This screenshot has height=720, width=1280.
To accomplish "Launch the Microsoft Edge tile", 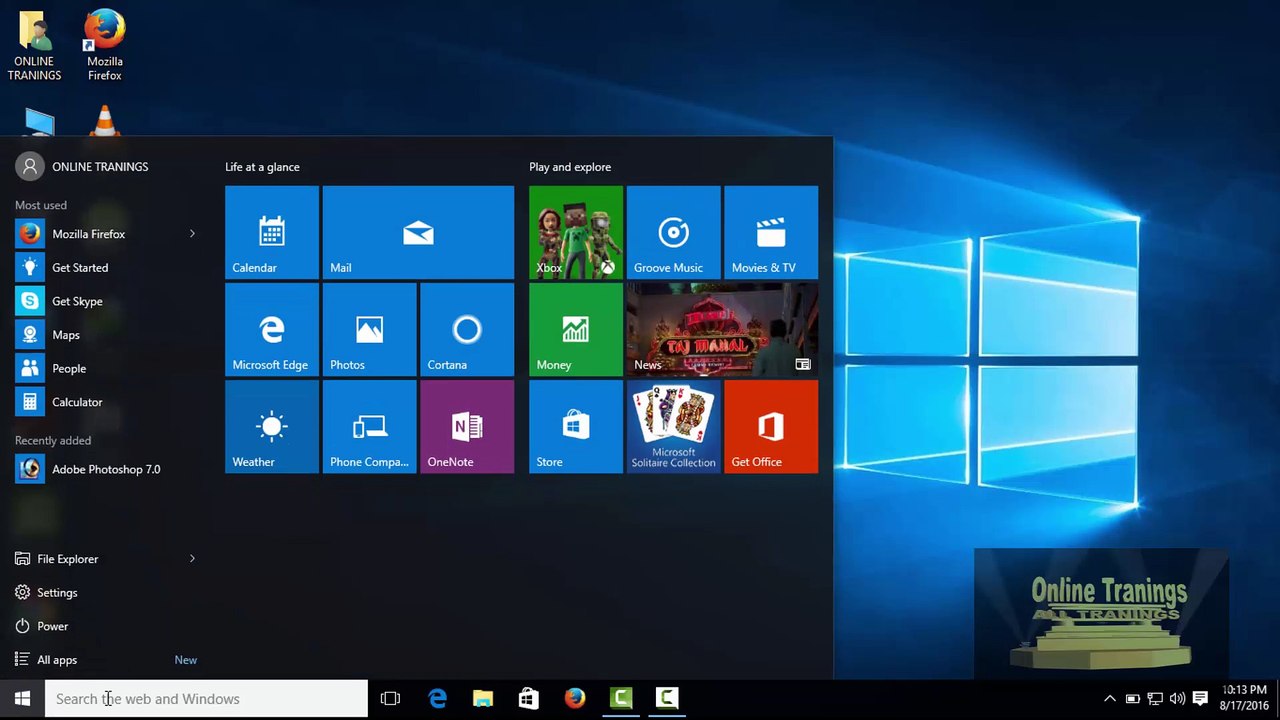I will point(272,329).
